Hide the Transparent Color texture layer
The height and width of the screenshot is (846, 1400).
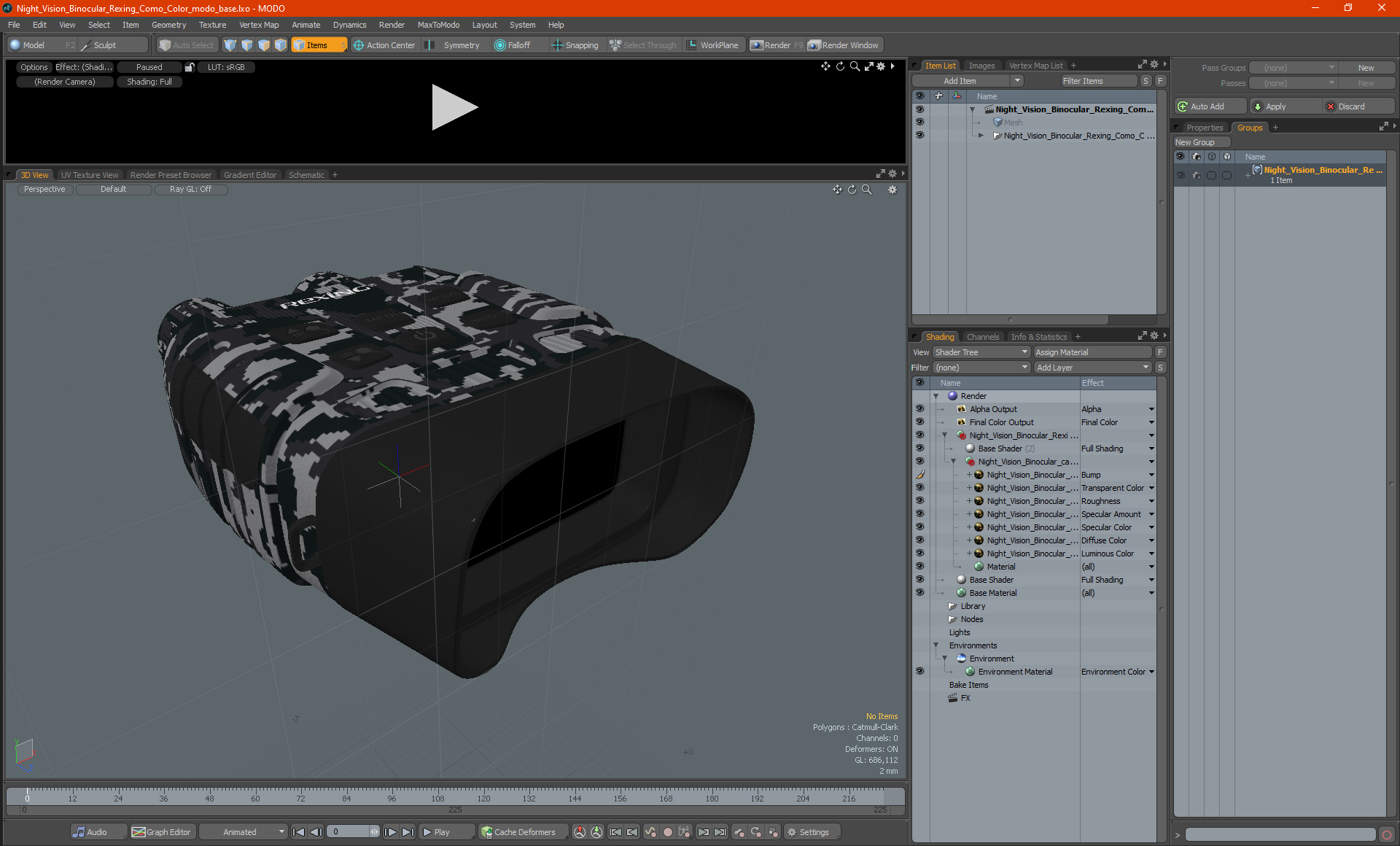point(919,488)
